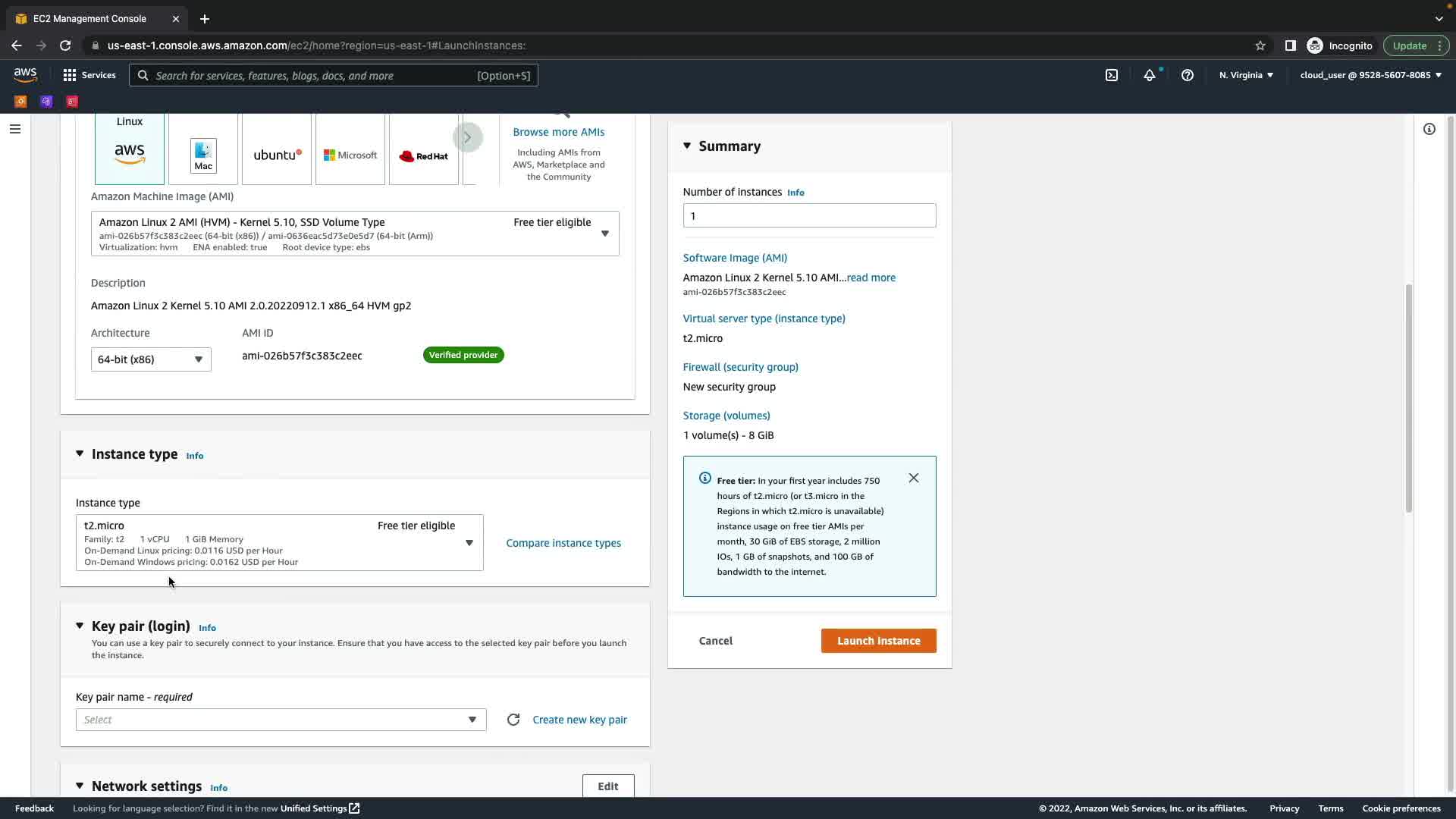Open the N. Virginia region menu
The image size is (1456, 819).
[1246, 75]
